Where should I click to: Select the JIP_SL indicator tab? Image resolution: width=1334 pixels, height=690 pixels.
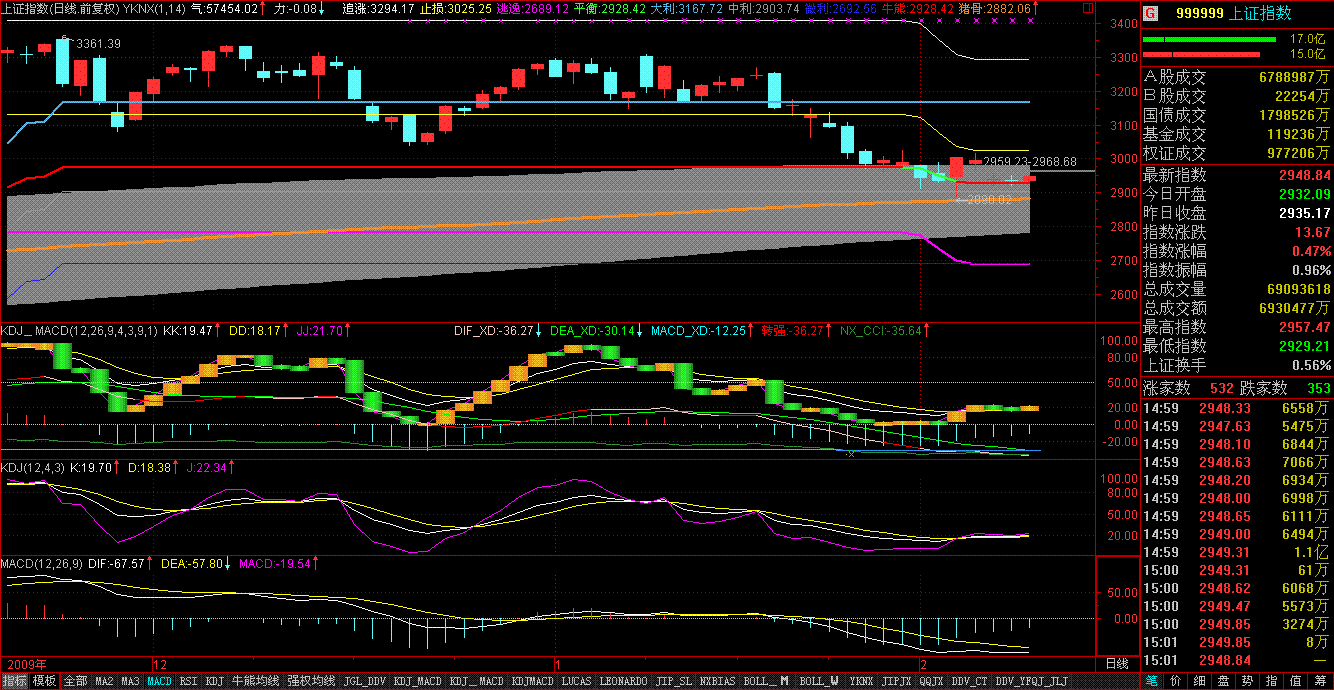(673, 681)
